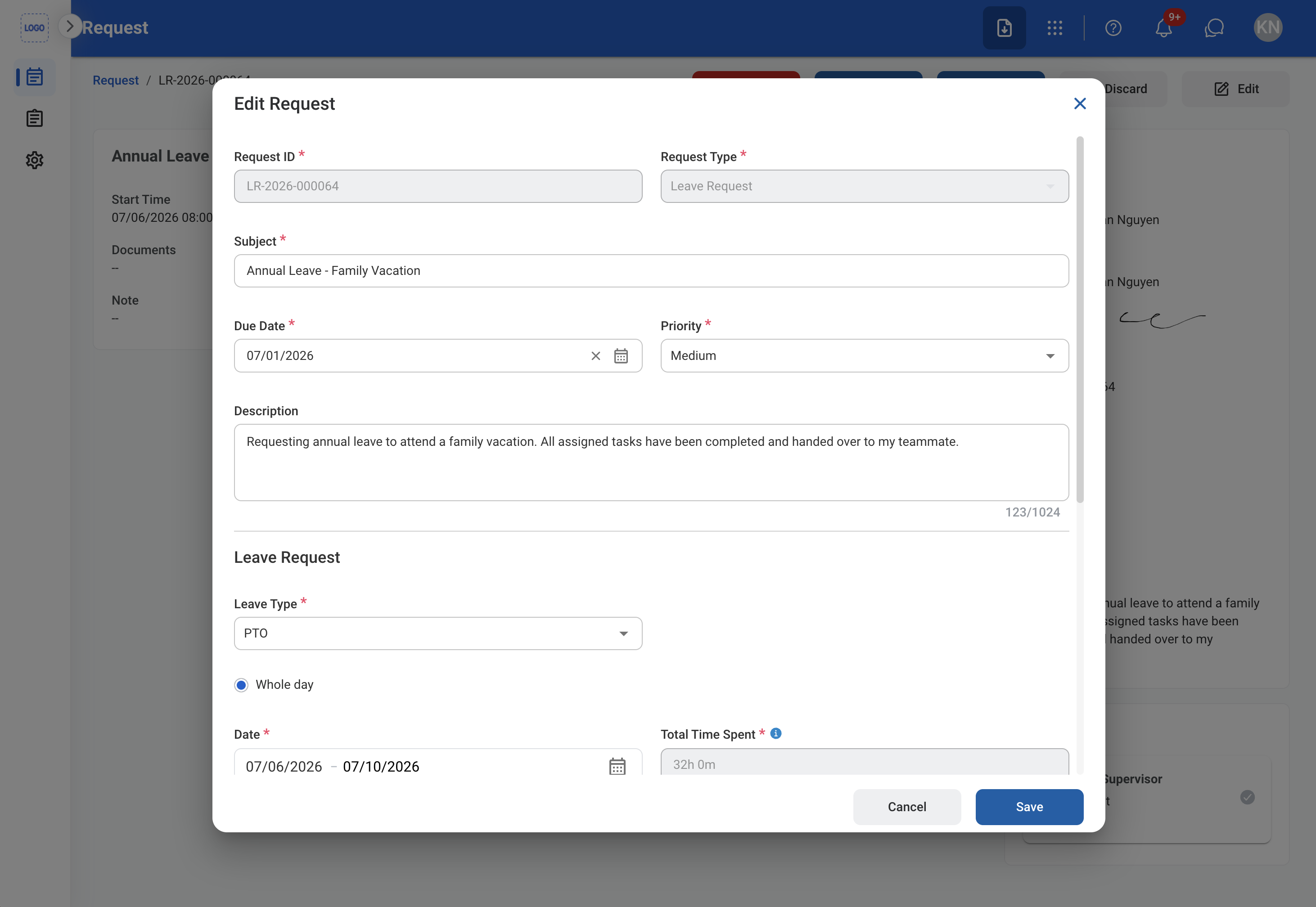The width and height of the screenshot is (1316, 907).
Task: Click the Description text area
Action: point(651,462)
